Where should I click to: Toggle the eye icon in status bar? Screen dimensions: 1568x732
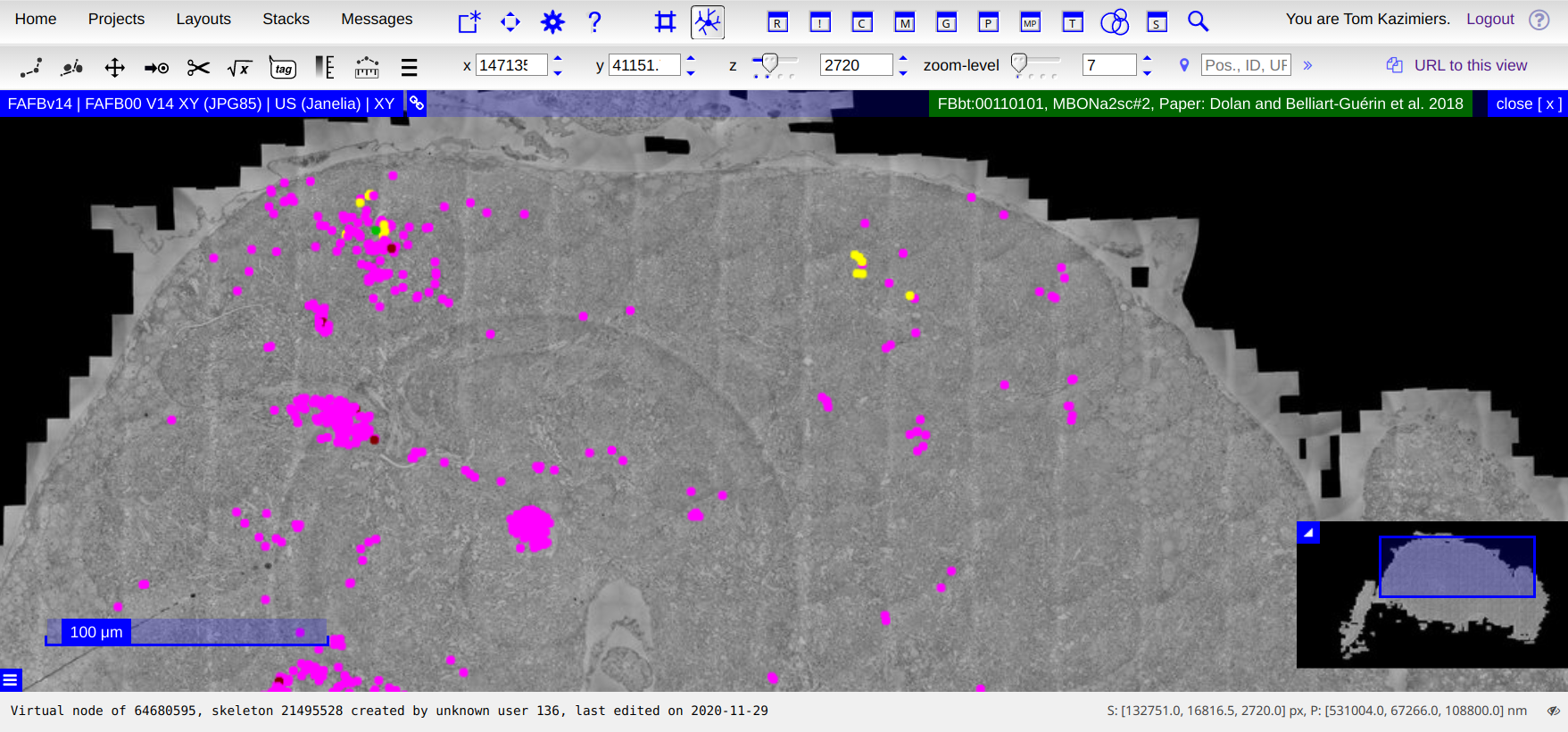coord(1553,711)
